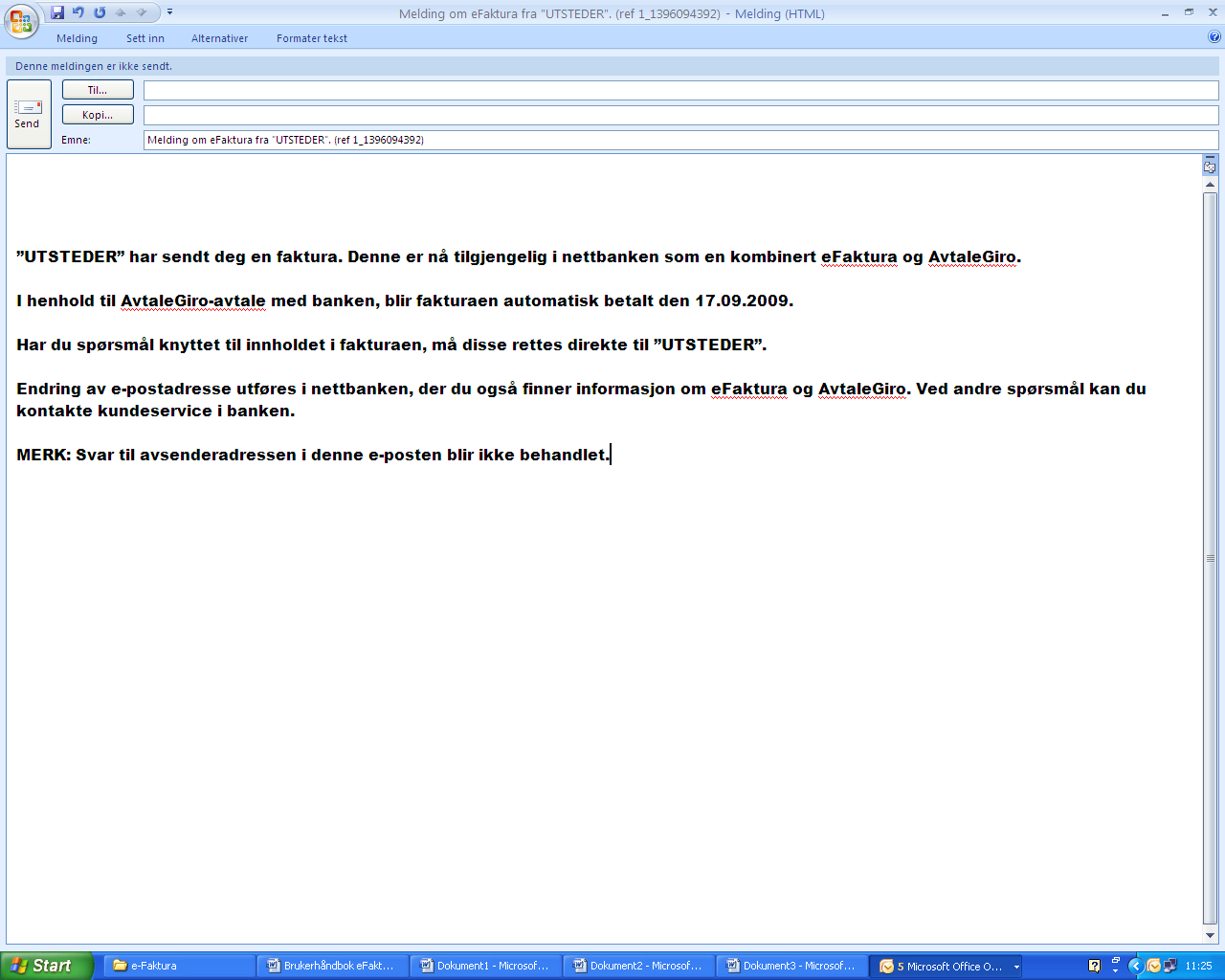Open Outlook help question mark icon

point(1214,37)
